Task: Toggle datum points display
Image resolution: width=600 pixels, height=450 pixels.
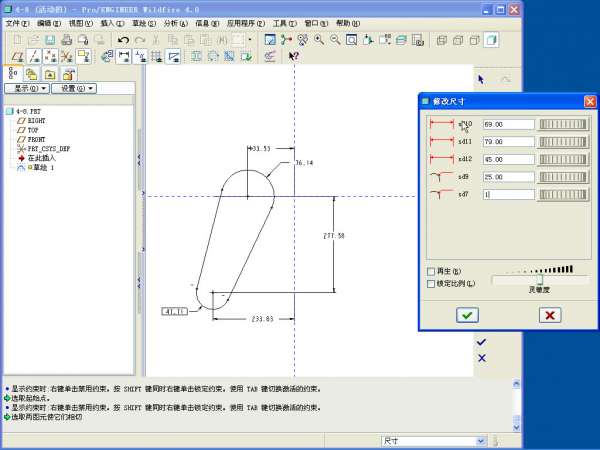Action: (x=51, y=57)
